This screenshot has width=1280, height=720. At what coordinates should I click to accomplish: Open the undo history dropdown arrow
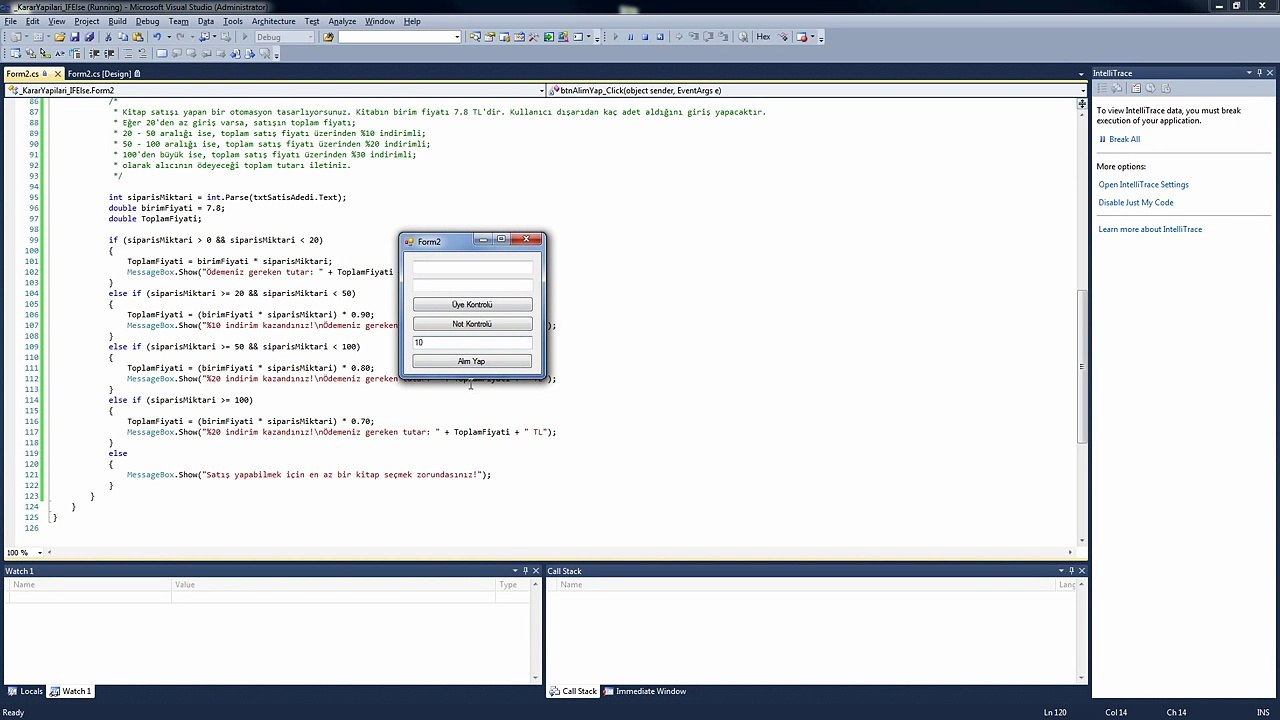pos(167,37)
